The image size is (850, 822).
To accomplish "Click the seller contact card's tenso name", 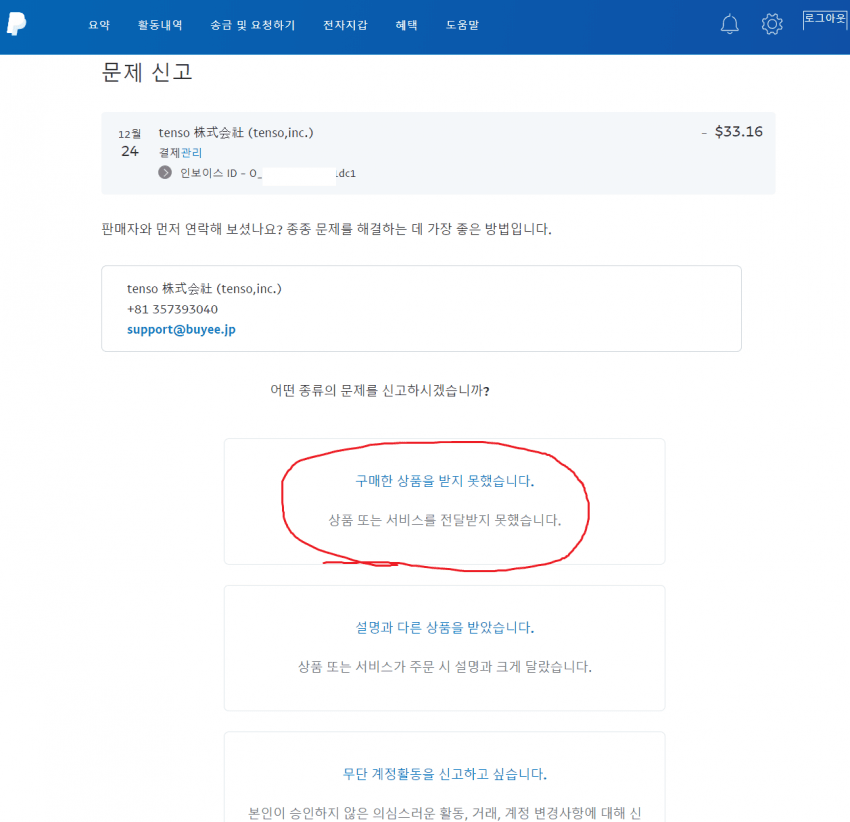I will click(x=204, y=289).
